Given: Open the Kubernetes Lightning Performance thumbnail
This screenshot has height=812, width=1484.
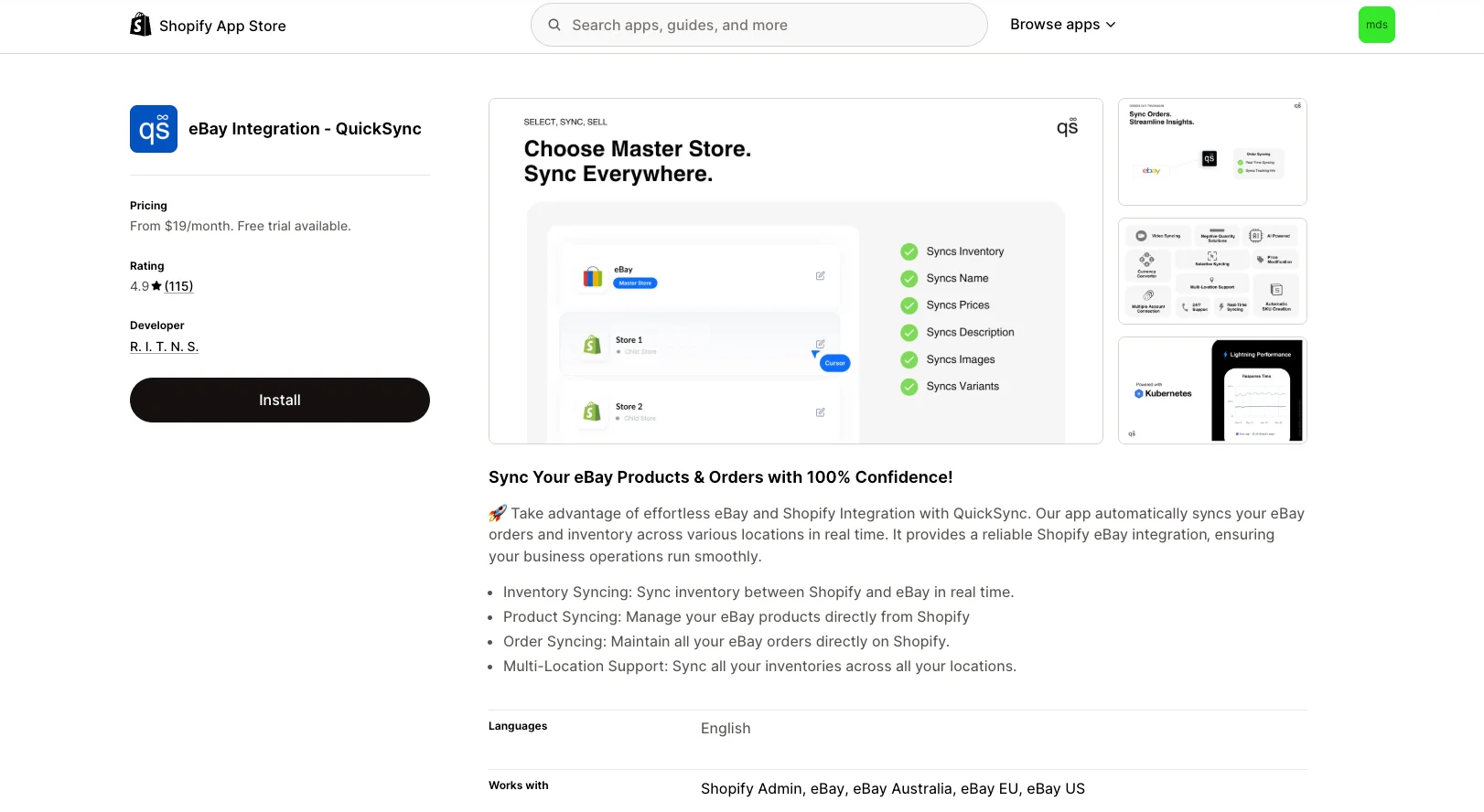Looking at the screenshot, I should [x=1212, y=390].
